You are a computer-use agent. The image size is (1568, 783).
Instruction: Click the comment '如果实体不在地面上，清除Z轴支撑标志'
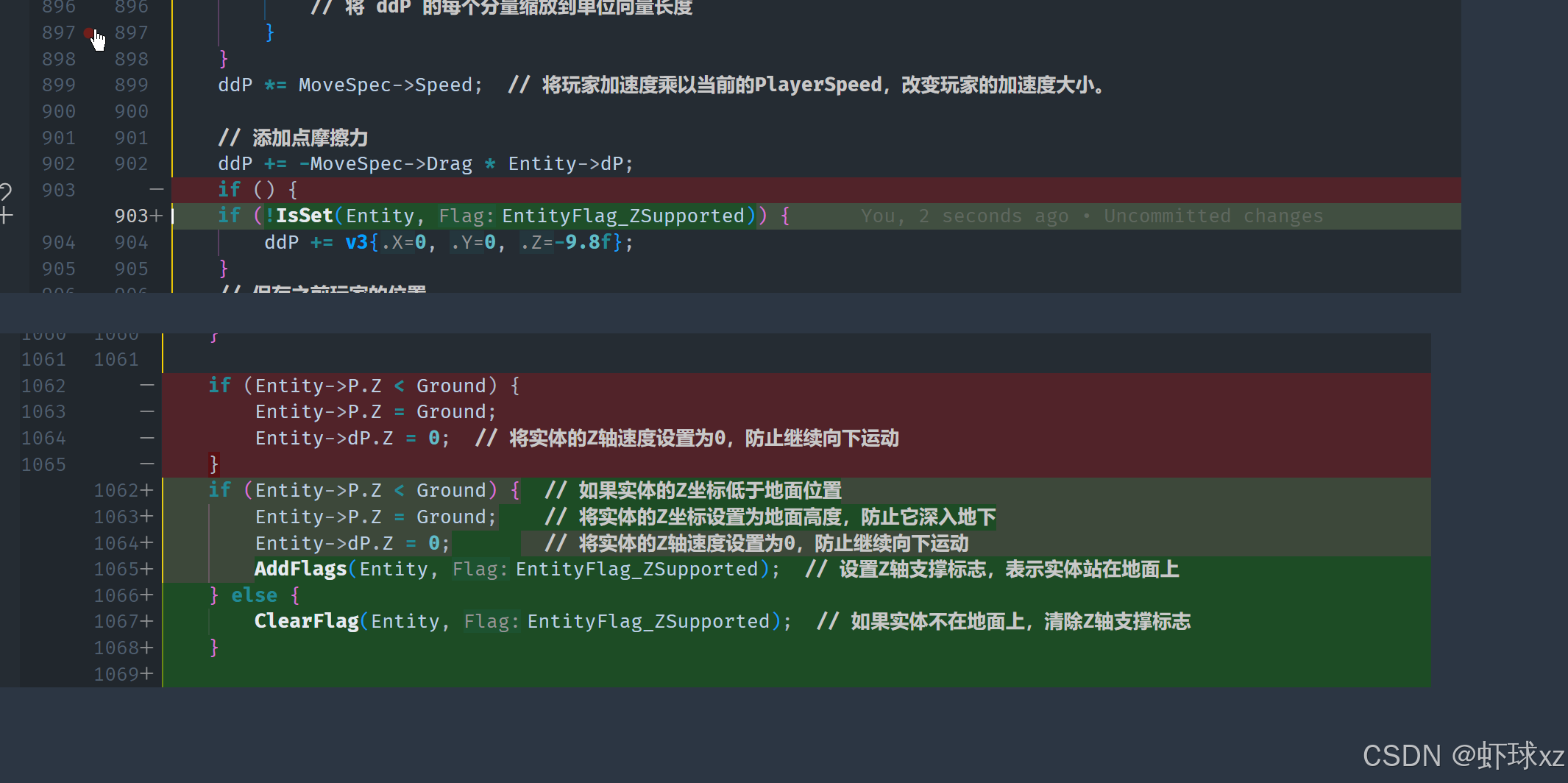click(x=1021, y=621)
